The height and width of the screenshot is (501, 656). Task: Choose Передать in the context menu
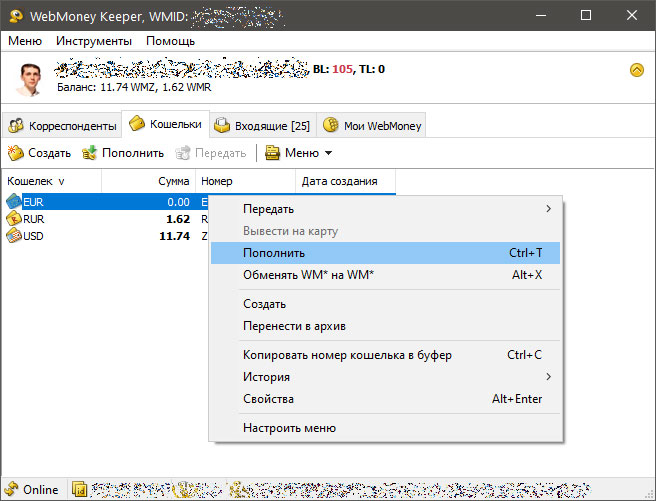point(385,209)
